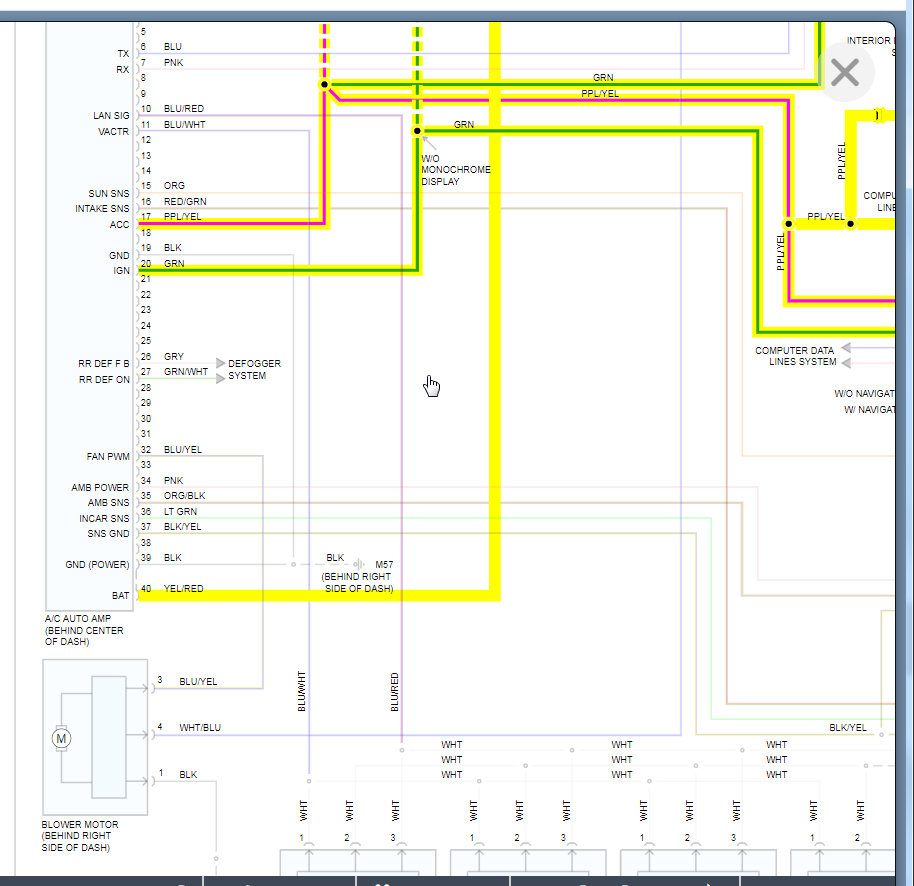Click the green-wire splice dot near W/O Monochrome Display
Viewport: 914px width, 886px height.
click(x=417, y=131)
